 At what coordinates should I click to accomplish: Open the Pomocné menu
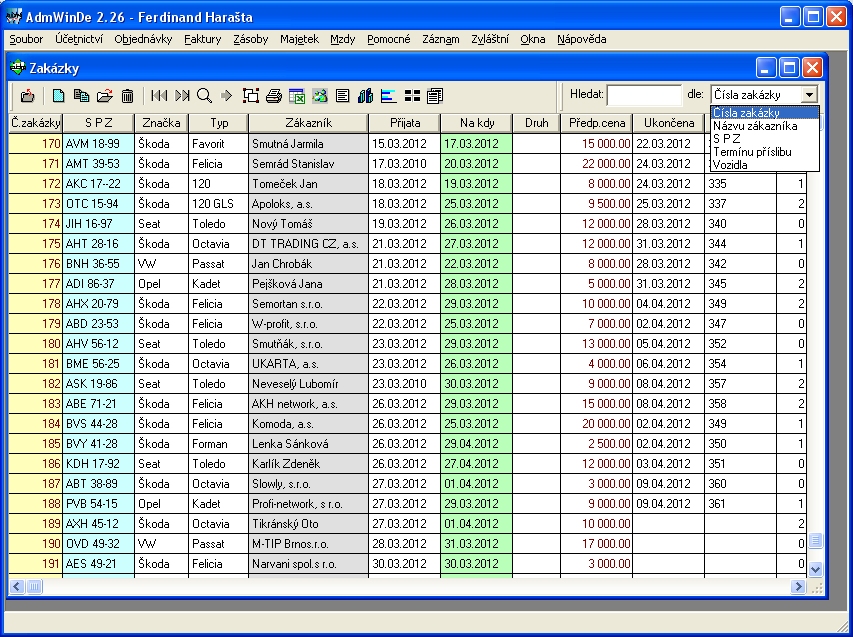(388, 39)
